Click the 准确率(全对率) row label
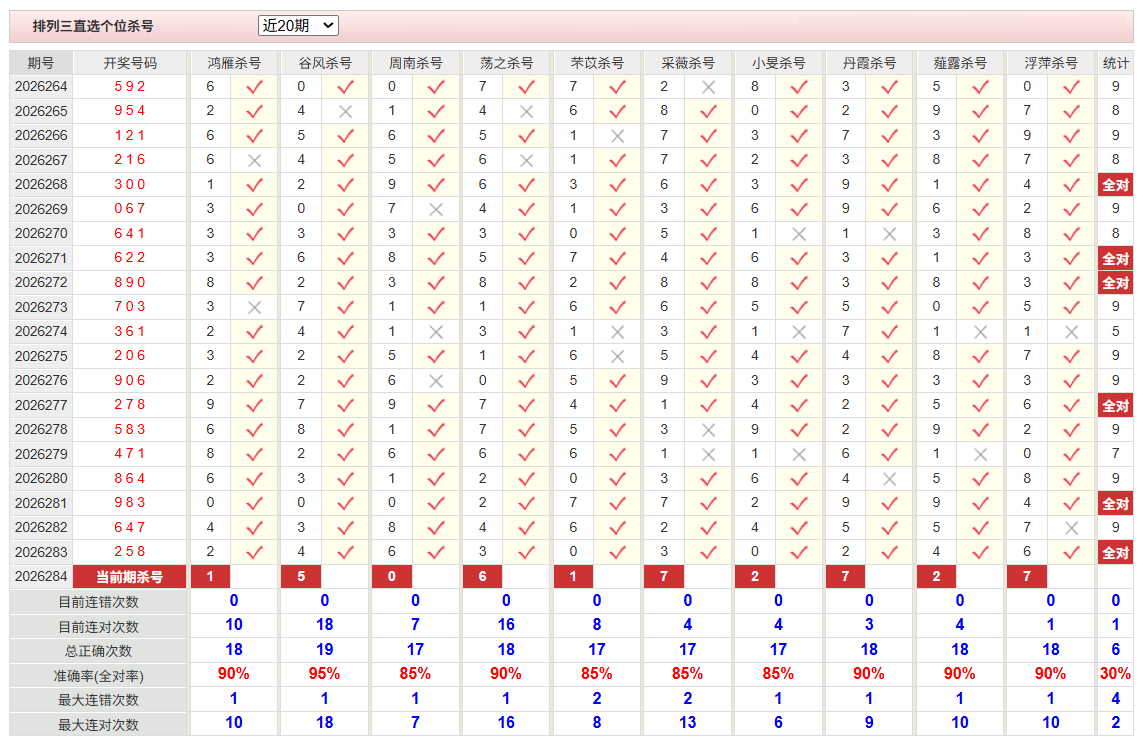1141x746 pixels. [x=98, y=676]
